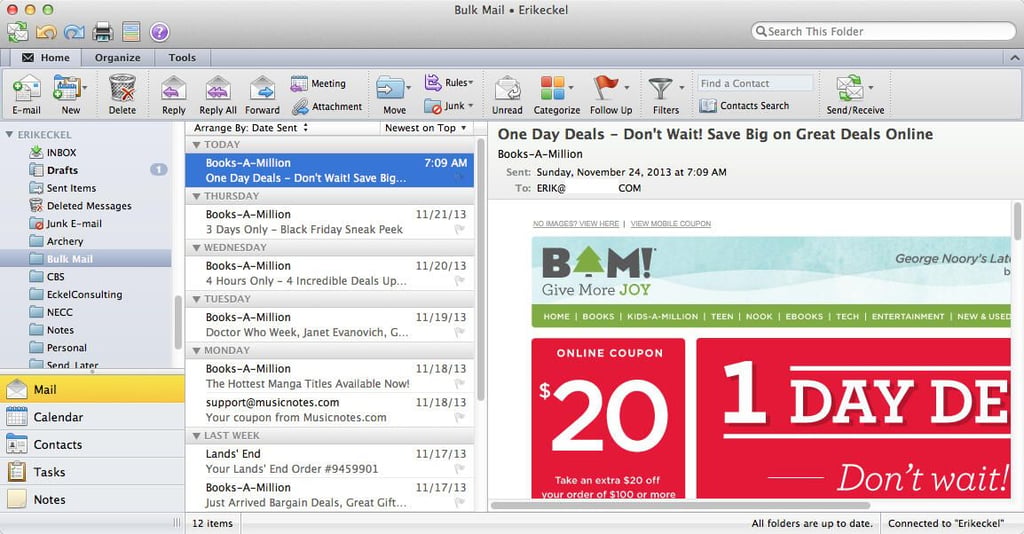The width and height of the screenshot is (1024, 534).
Task: Switch to Calendar view
Action: (x=92, y=416)
